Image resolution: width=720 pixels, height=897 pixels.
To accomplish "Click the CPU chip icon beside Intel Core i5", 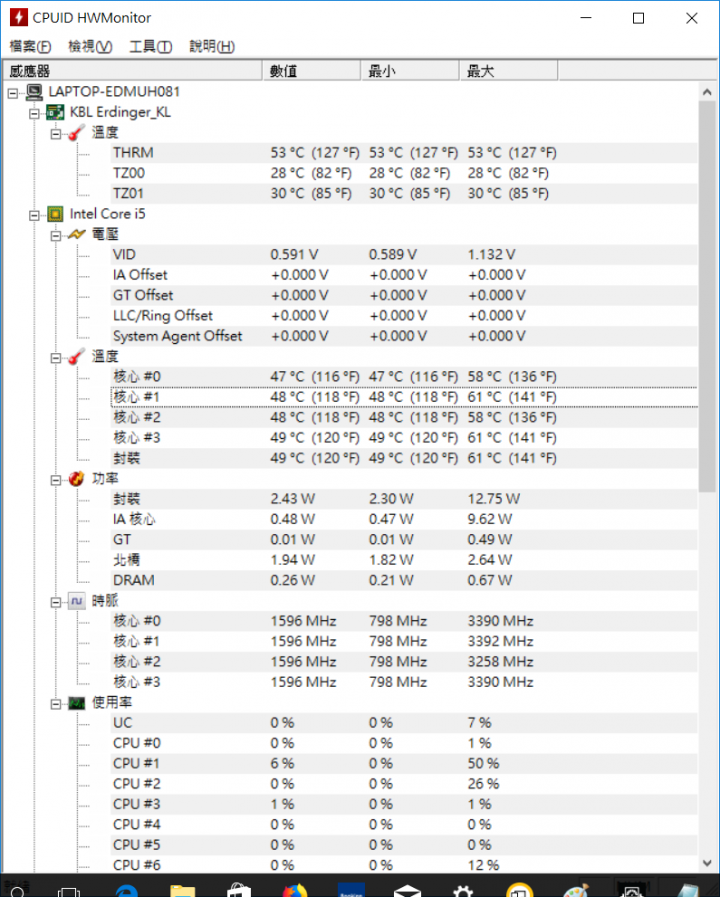I will [x=55, y=214].
